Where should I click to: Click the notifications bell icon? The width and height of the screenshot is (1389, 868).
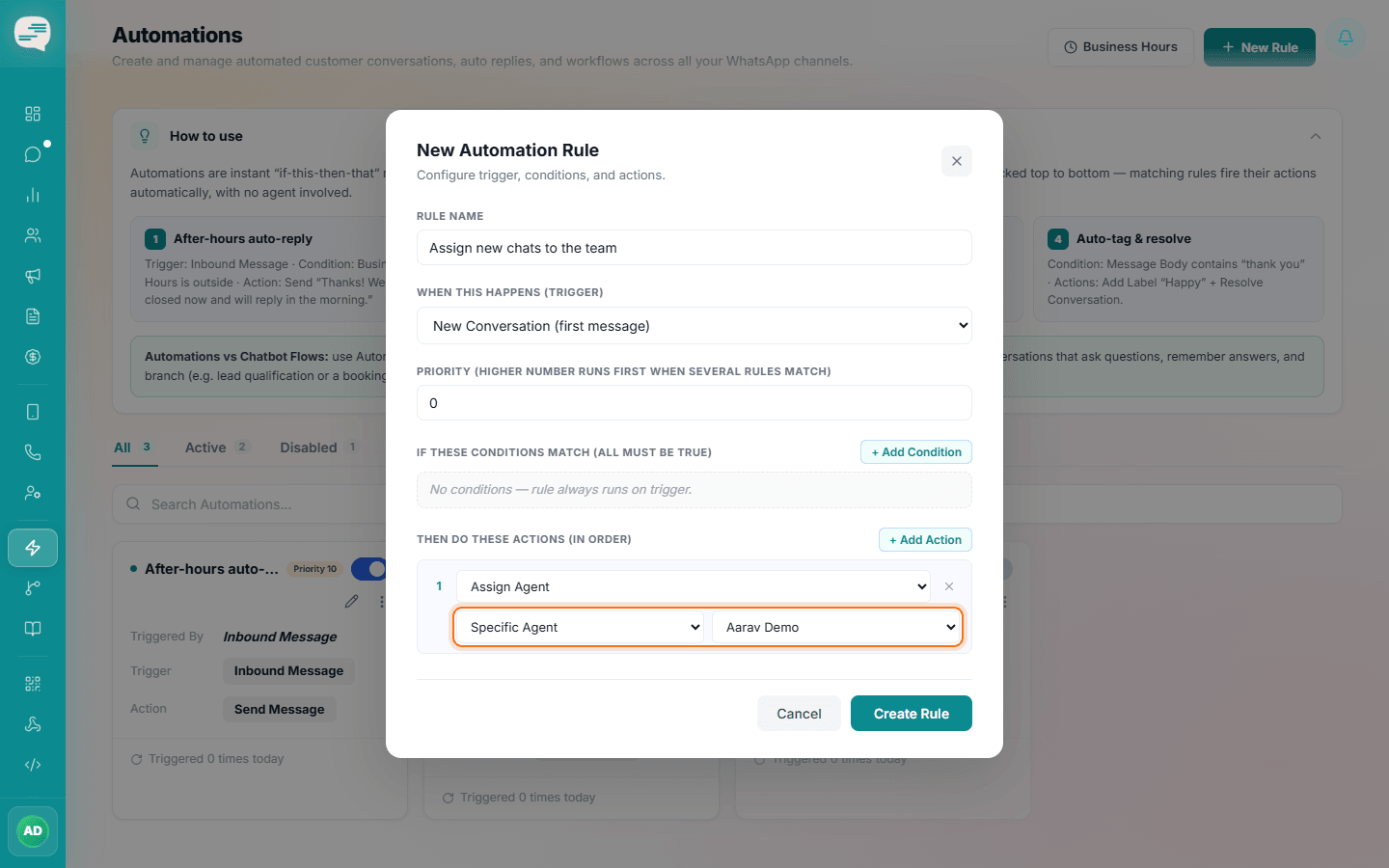(x=1346, y=39)
